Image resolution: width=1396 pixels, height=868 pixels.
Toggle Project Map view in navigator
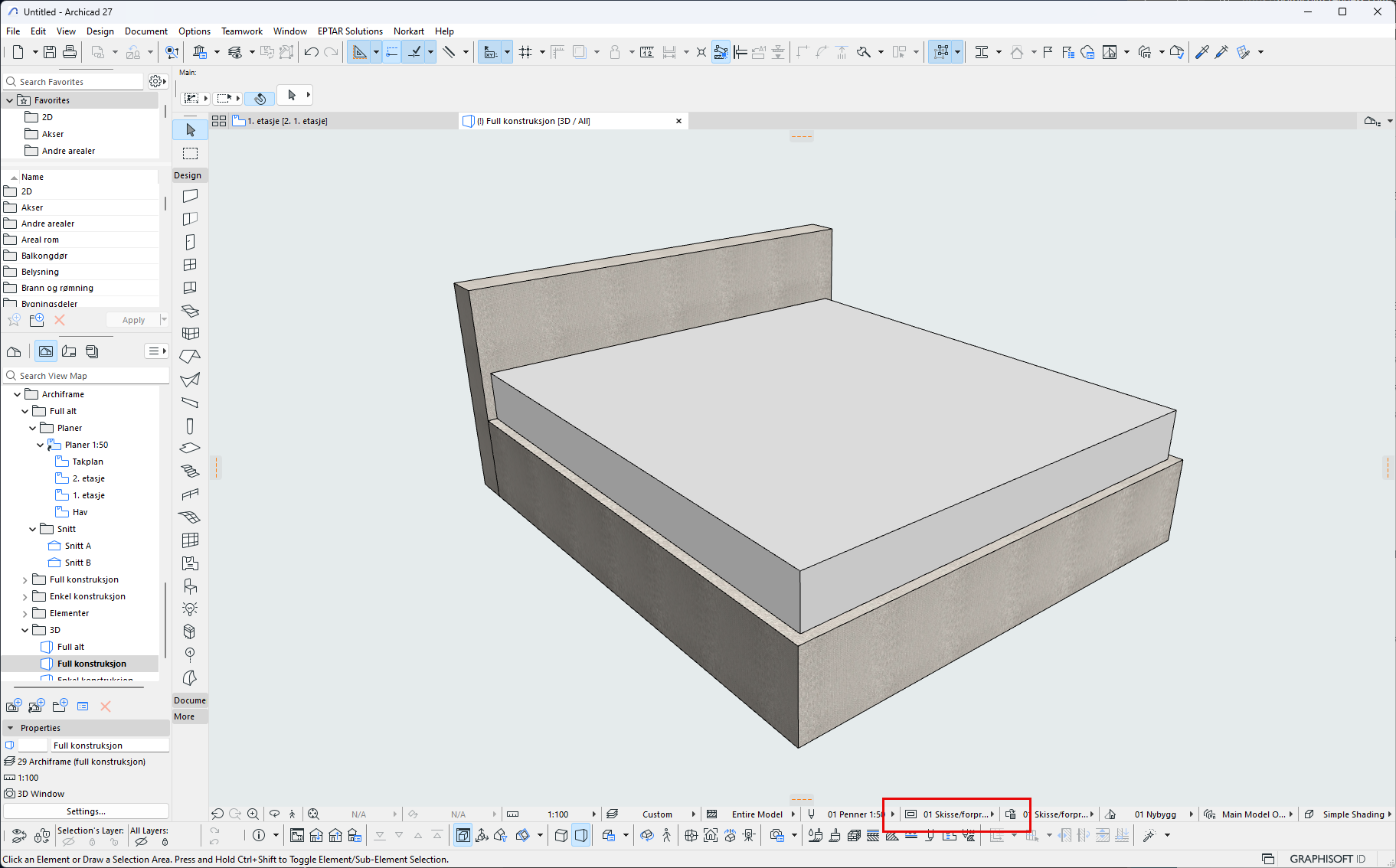tap(14, 351)
